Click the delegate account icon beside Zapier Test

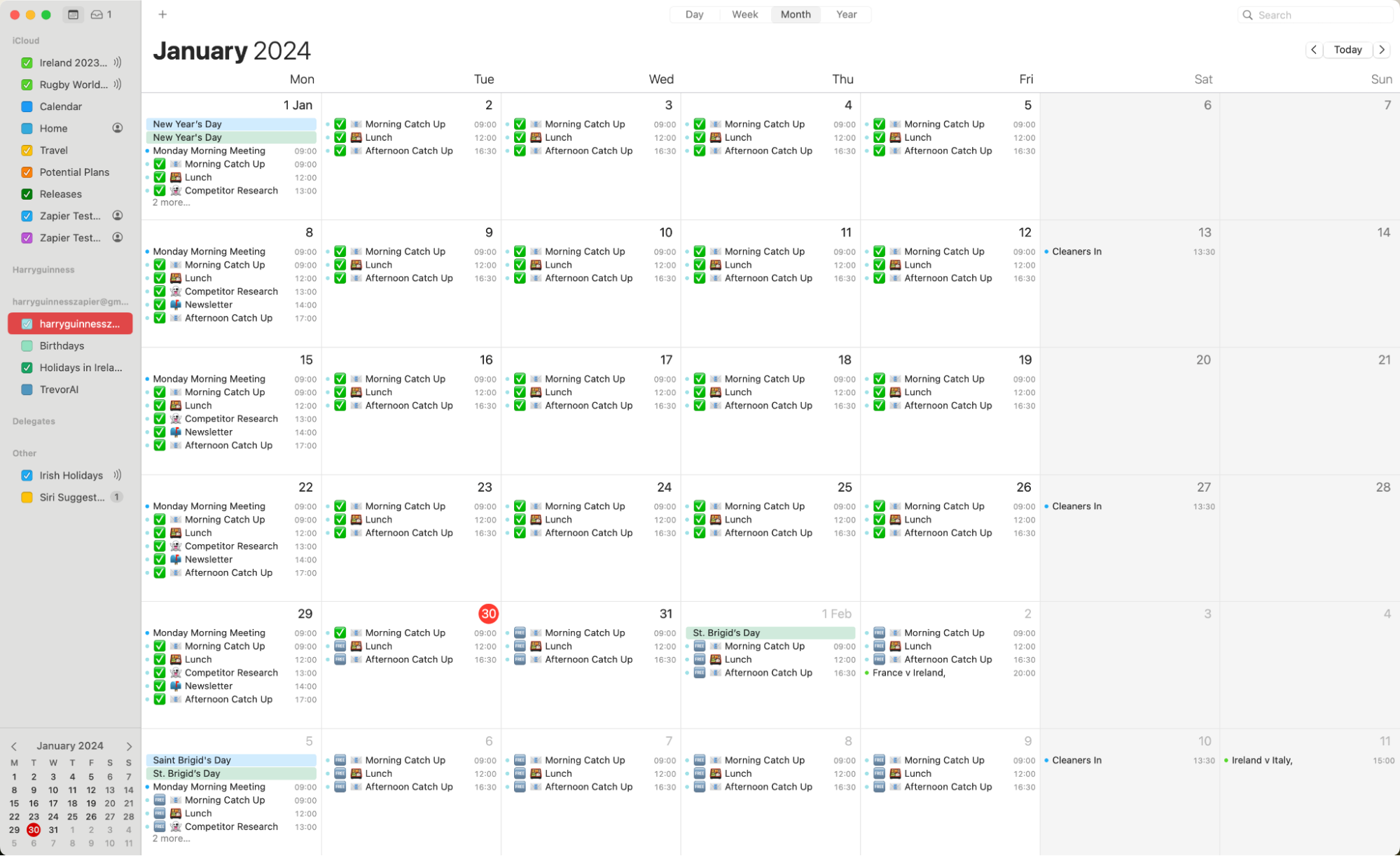pos(118,216)
